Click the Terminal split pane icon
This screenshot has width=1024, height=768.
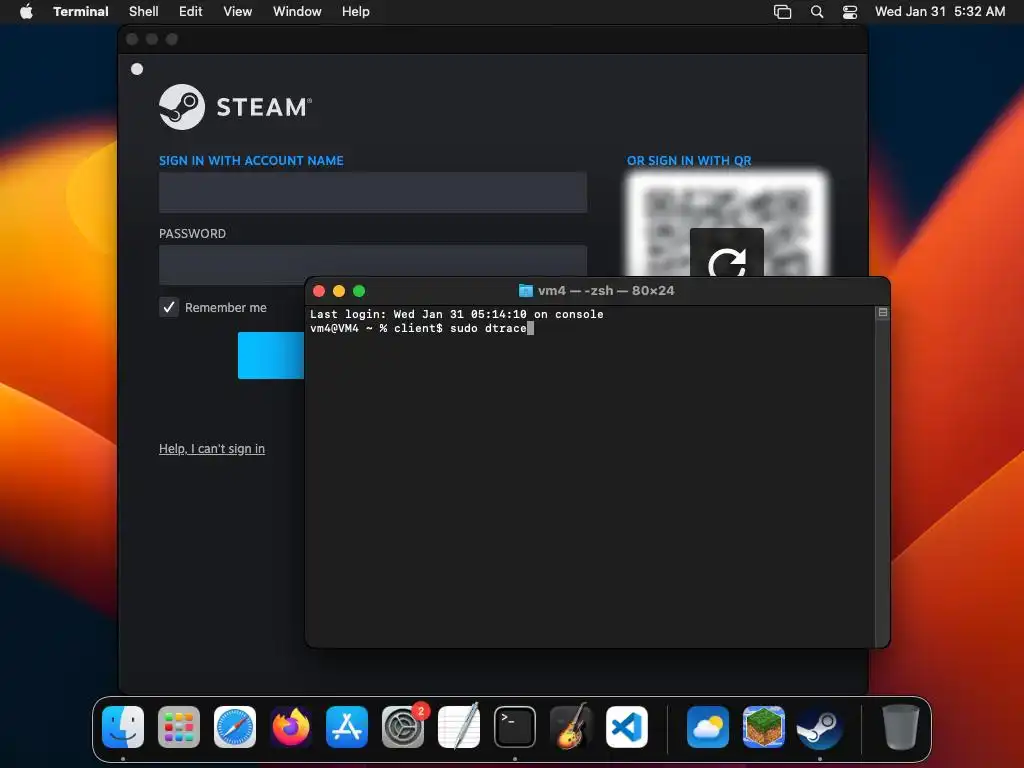point(882,313)
